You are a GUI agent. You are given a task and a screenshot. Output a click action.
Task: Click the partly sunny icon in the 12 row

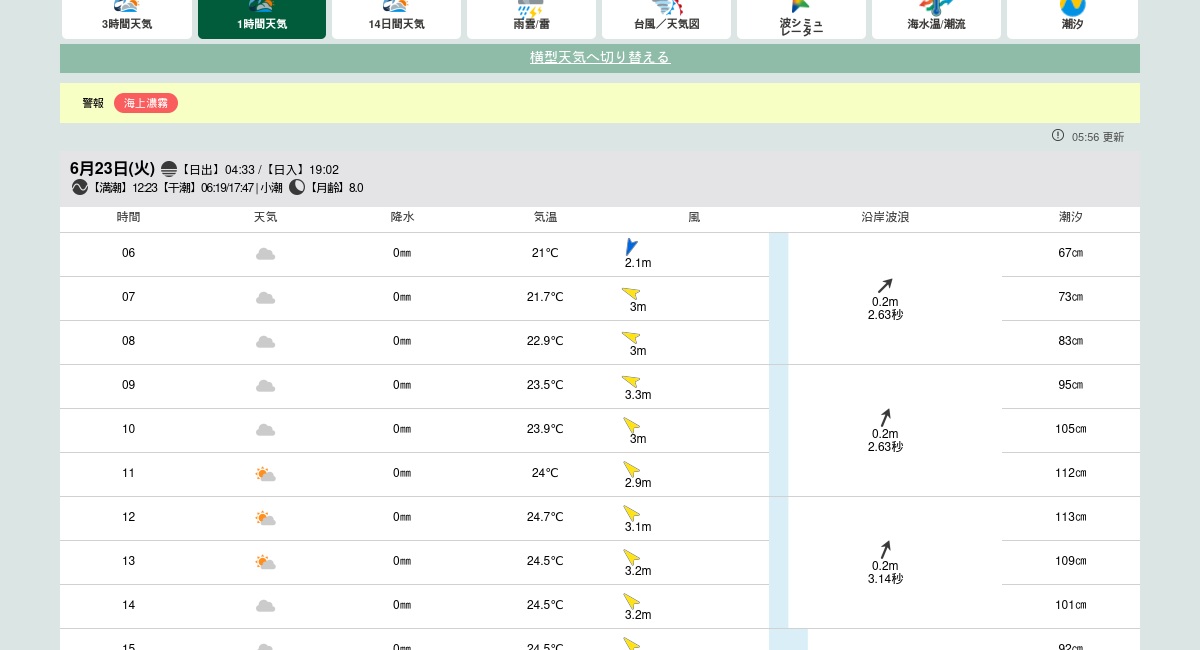265,518
